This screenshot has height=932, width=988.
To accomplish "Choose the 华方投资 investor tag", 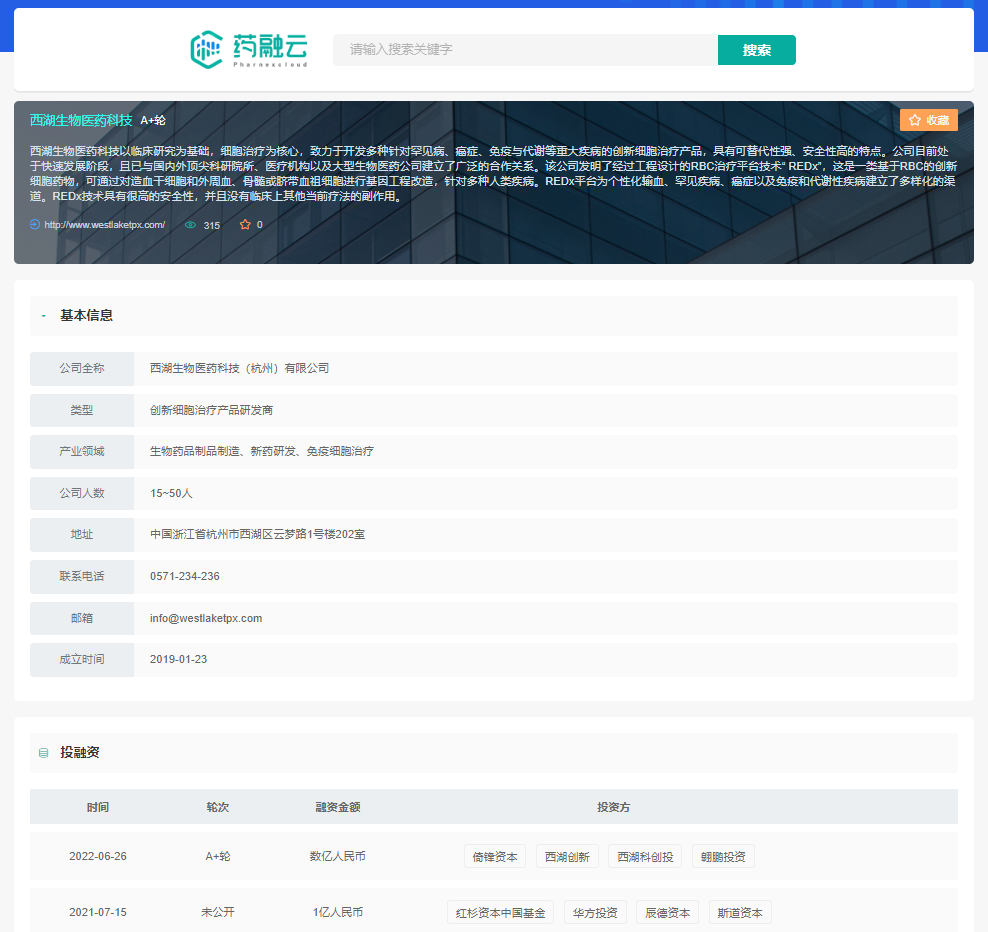I will pos(595,913).
